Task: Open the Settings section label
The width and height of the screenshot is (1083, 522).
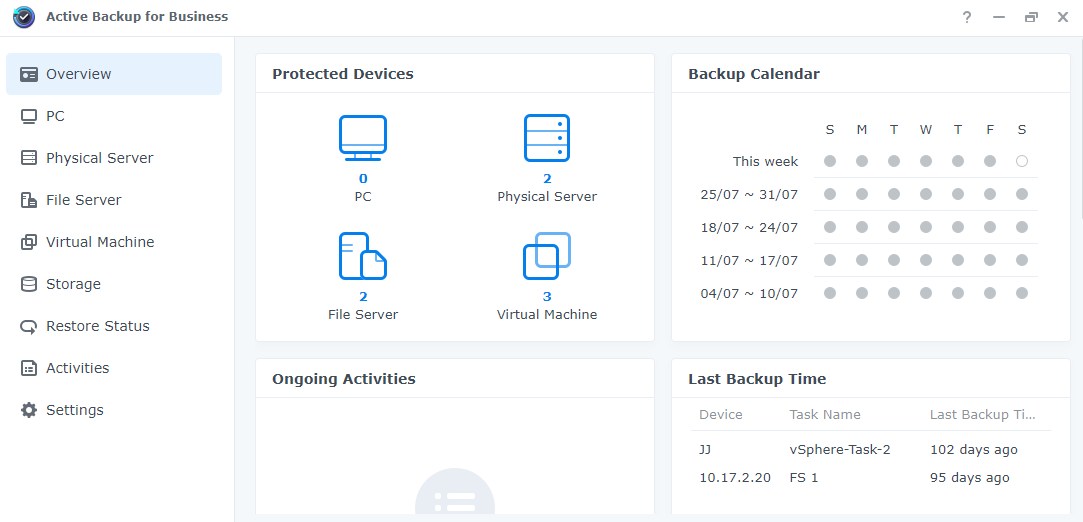Action: tap(75, 410)
